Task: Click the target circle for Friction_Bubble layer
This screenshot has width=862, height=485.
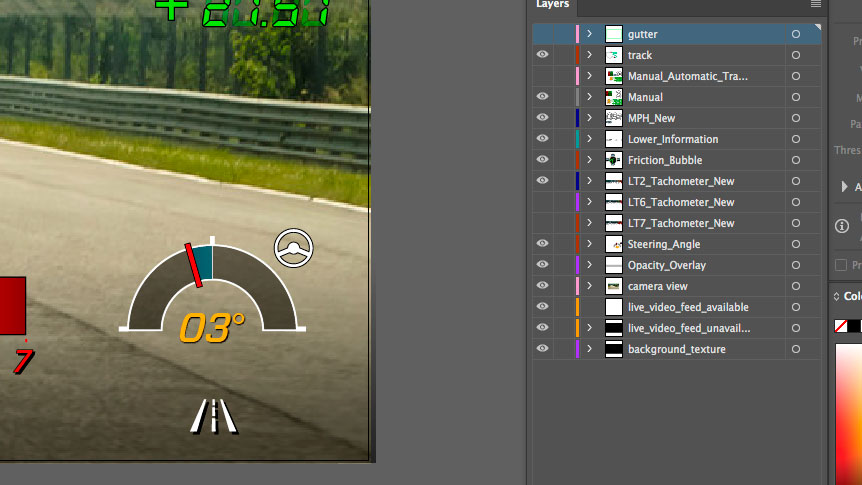Action: (796, 160)
